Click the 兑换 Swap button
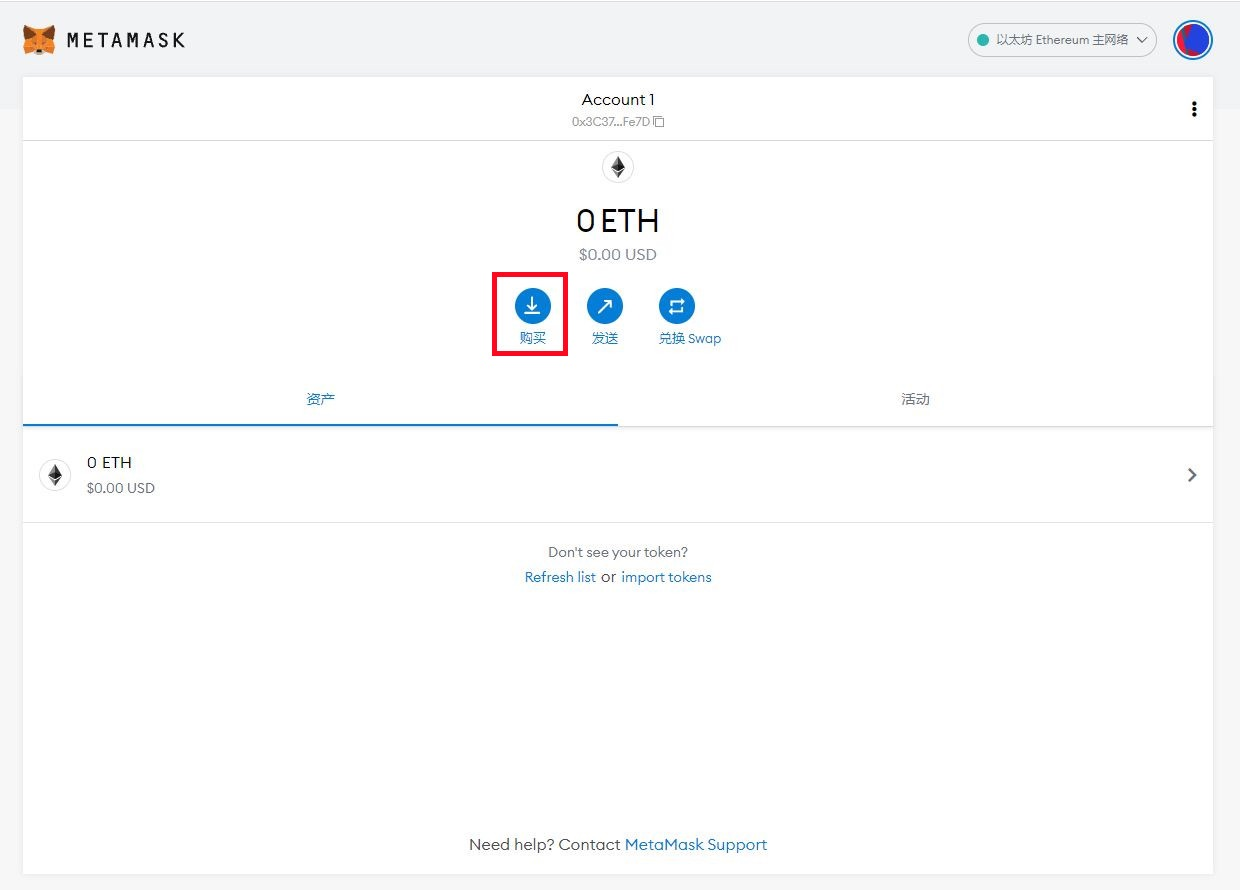This screenshot has width=1240, height=890. 690,316
